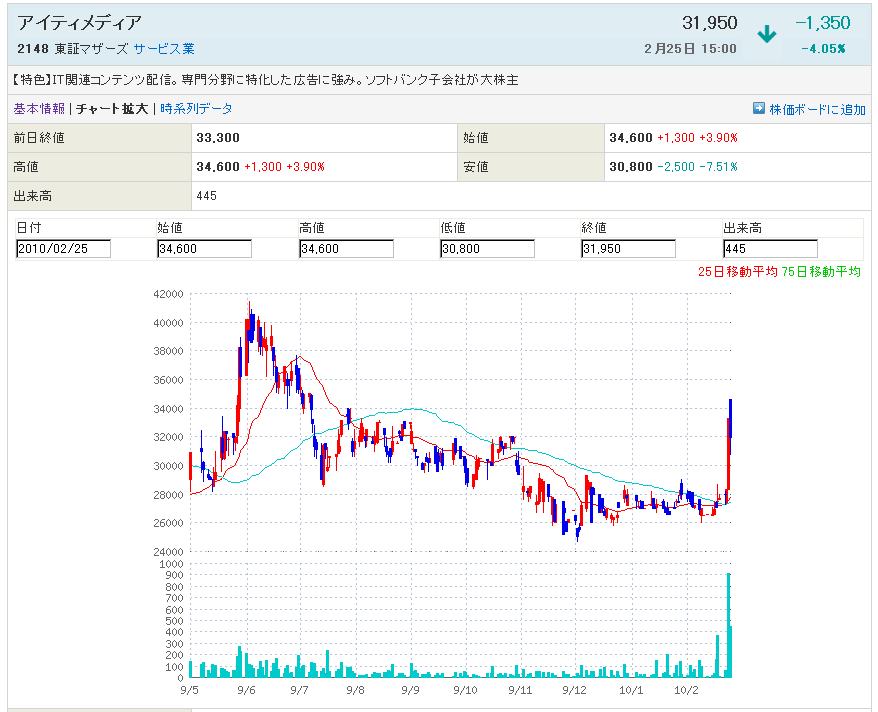The image size is (878, 712).
Task: Click the 終値 field showing 31,950
Action: 628,249
